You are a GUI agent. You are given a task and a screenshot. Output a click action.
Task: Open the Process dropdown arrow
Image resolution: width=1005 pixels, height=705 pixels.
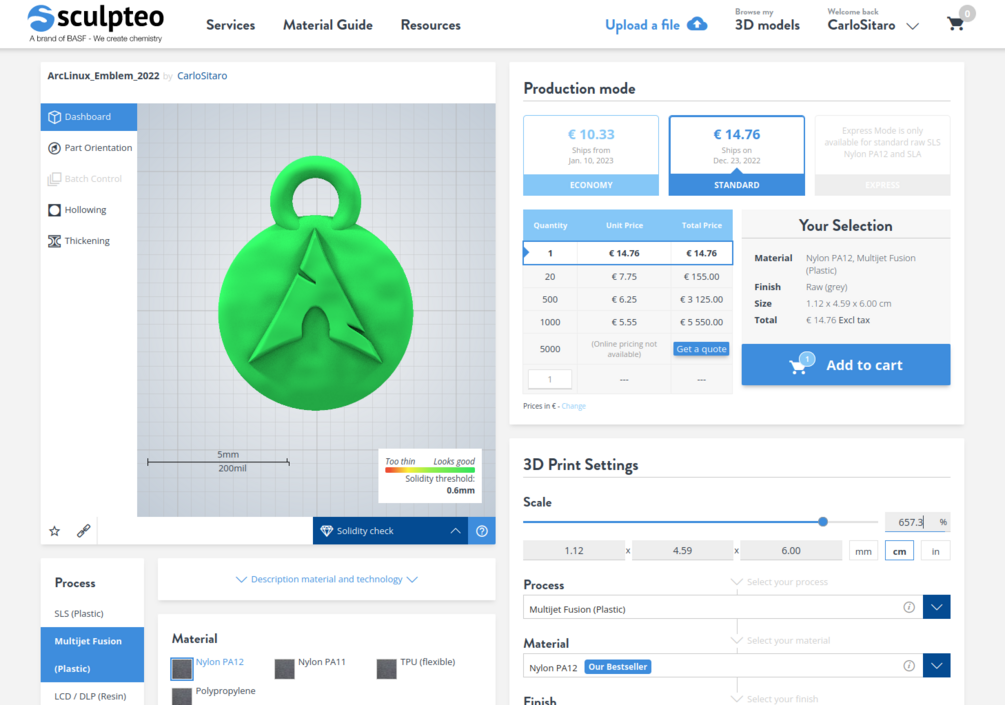(x=936, y=607)
